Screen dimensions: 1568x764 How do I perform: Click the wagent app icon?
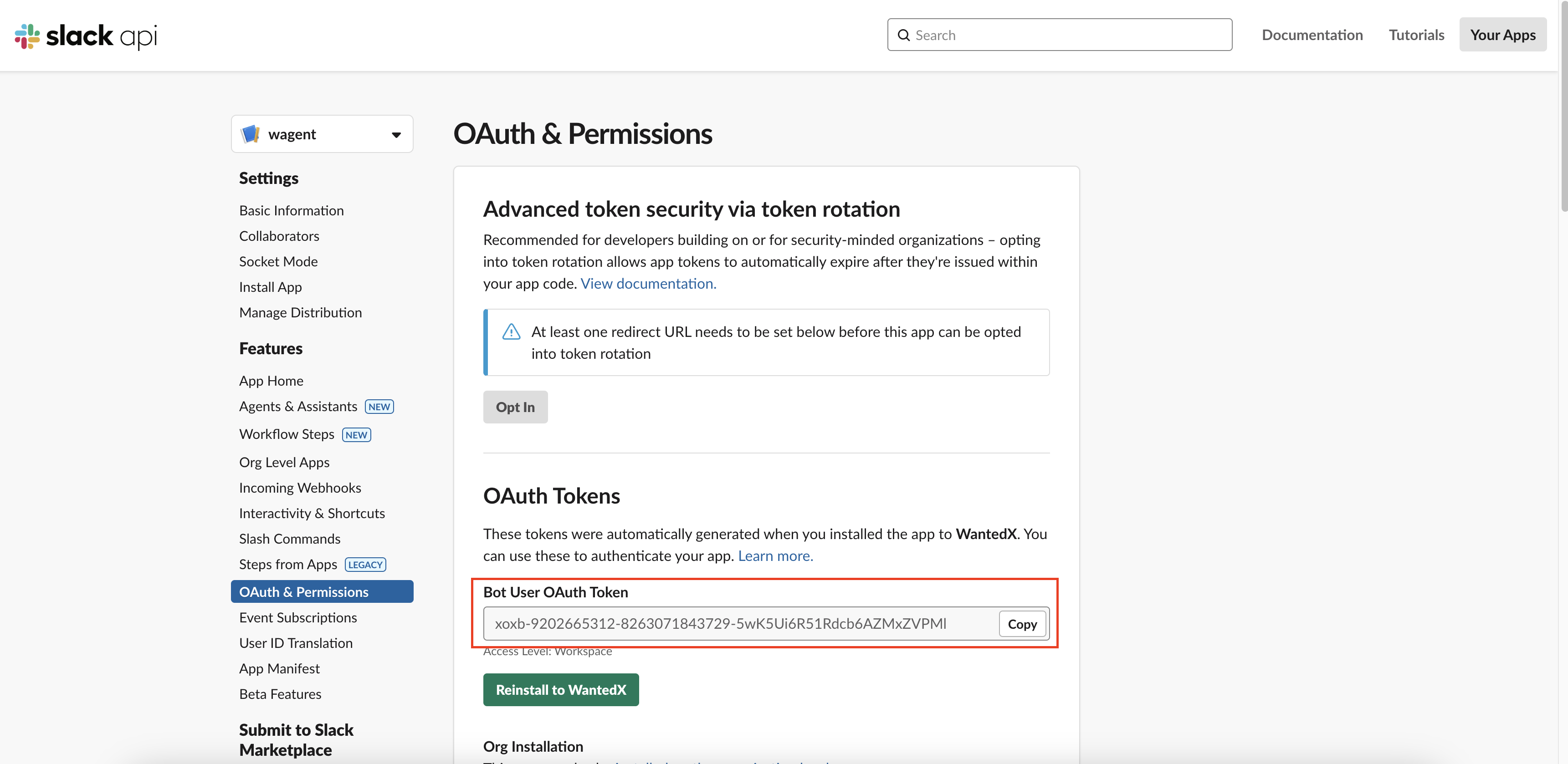[251, 134]
